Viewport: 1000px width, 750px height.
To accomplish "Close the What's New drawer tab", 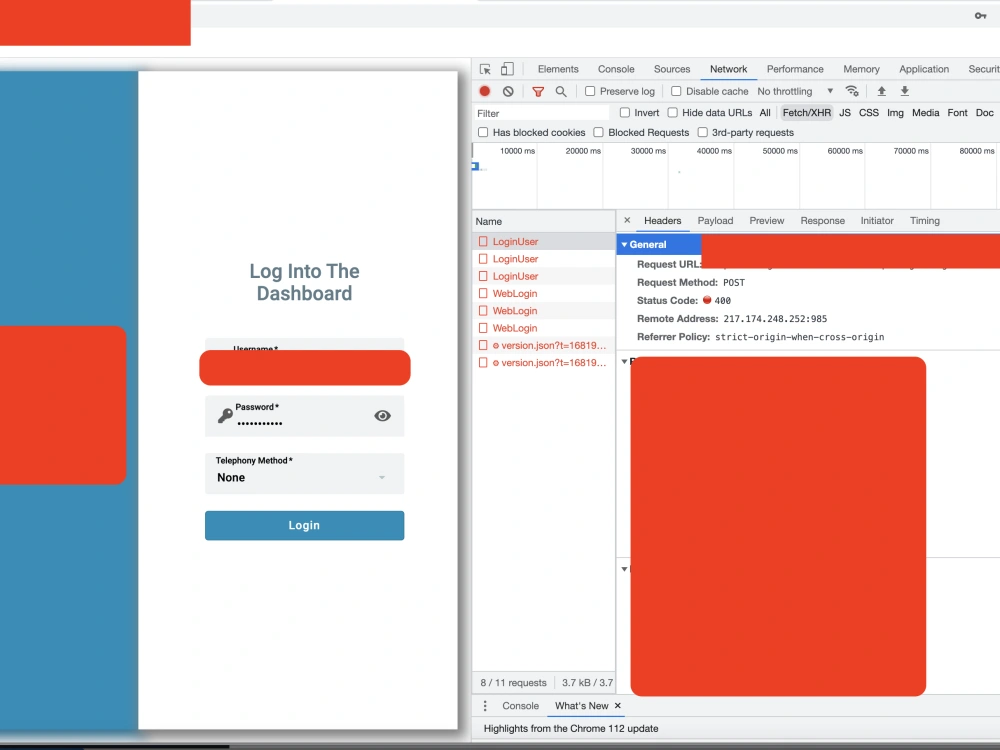I will click(x=617, y=705).
